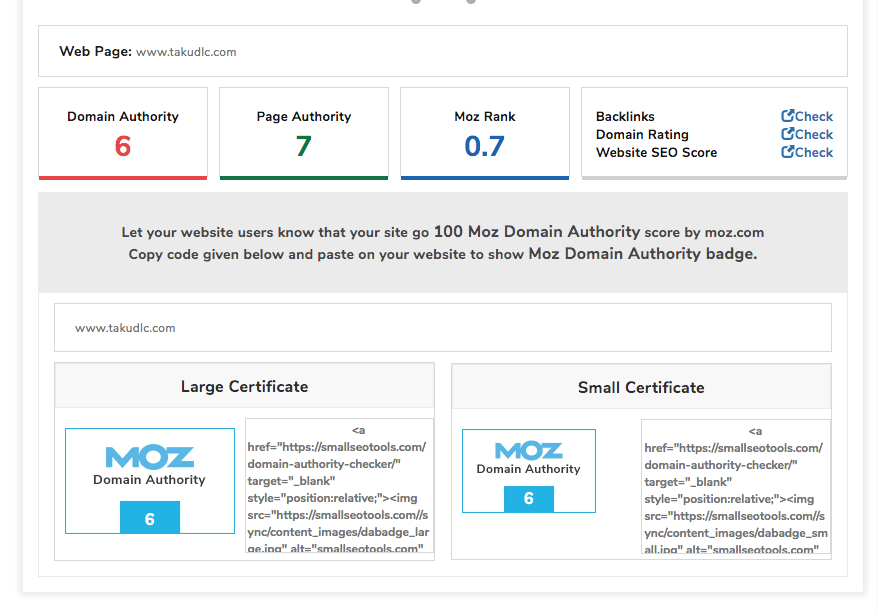Click the 'Copy code given below' instruction text
Screen dimensions: 878x614
(x=443, y=254)
